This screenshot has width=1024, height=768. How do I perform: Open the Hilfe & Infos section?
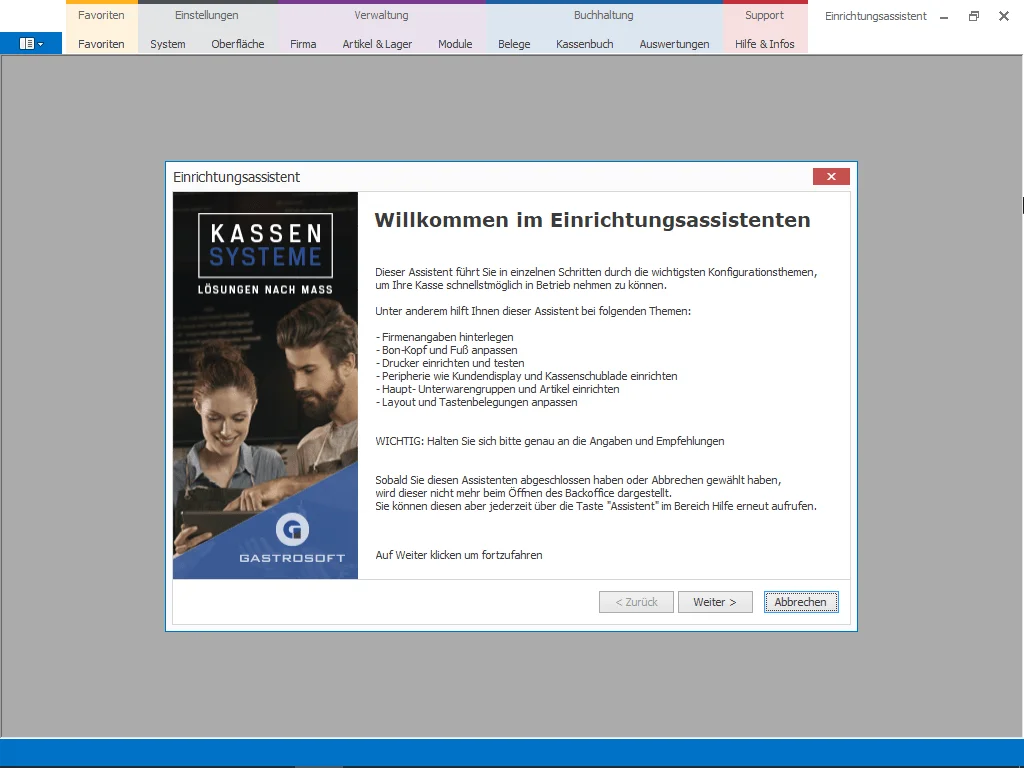765,44
